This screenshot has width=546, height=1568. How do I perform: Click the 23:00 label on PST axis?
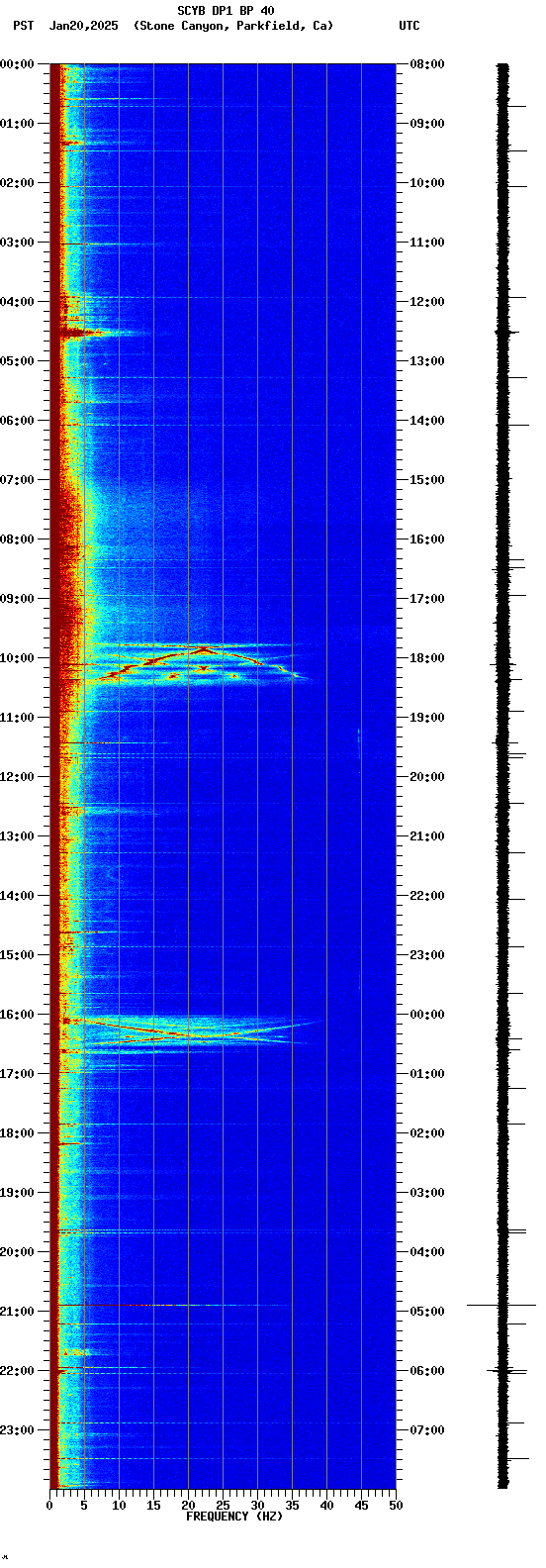17,1430
